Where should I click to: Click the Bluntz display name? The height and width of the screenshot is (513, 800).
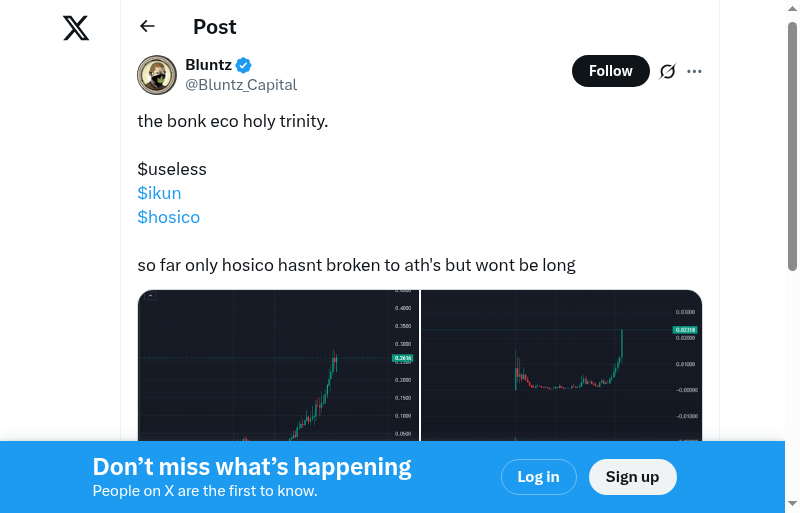(x=208, y=65)
